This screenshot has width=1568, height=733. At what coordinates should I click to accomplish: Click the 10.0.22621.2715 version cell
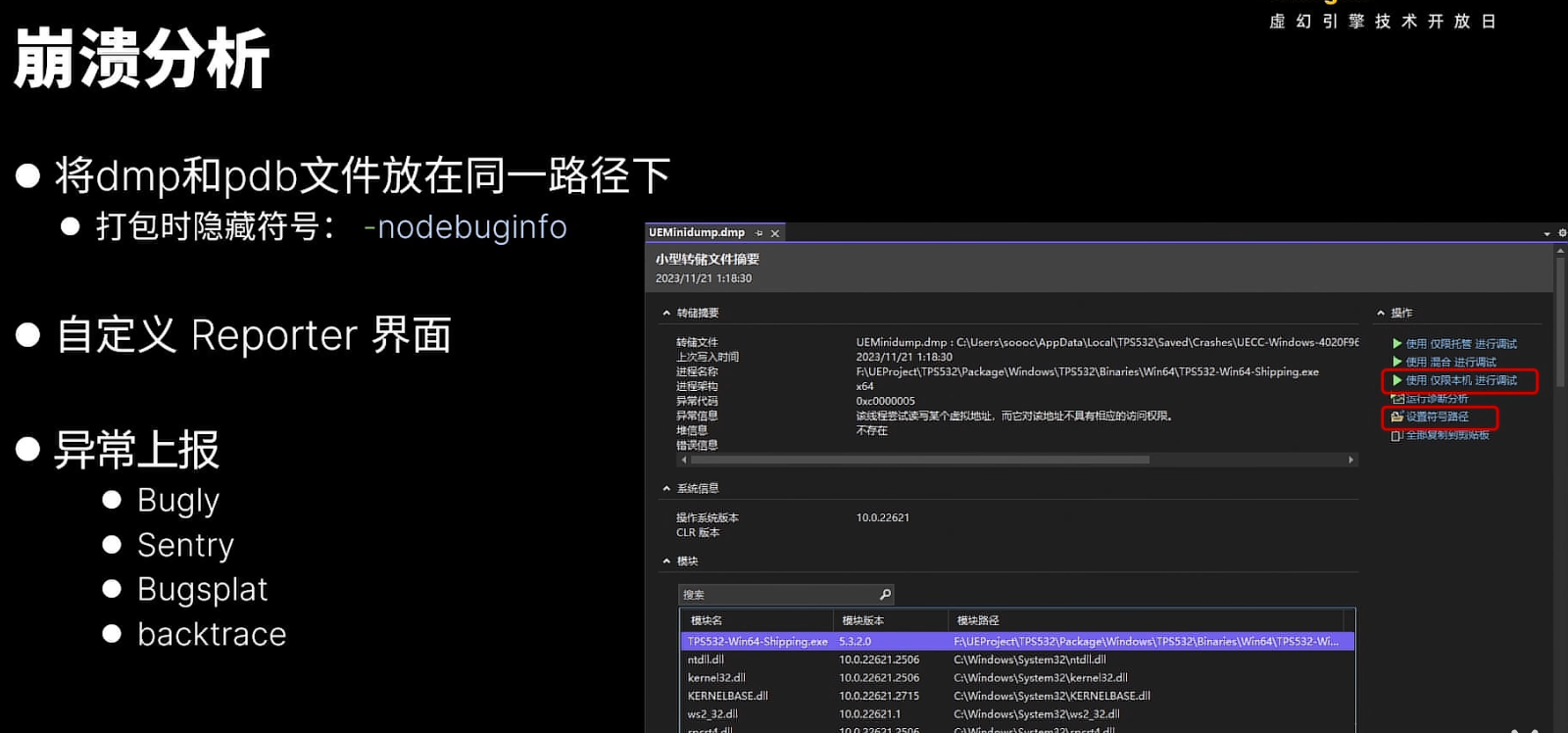[878, 696]
